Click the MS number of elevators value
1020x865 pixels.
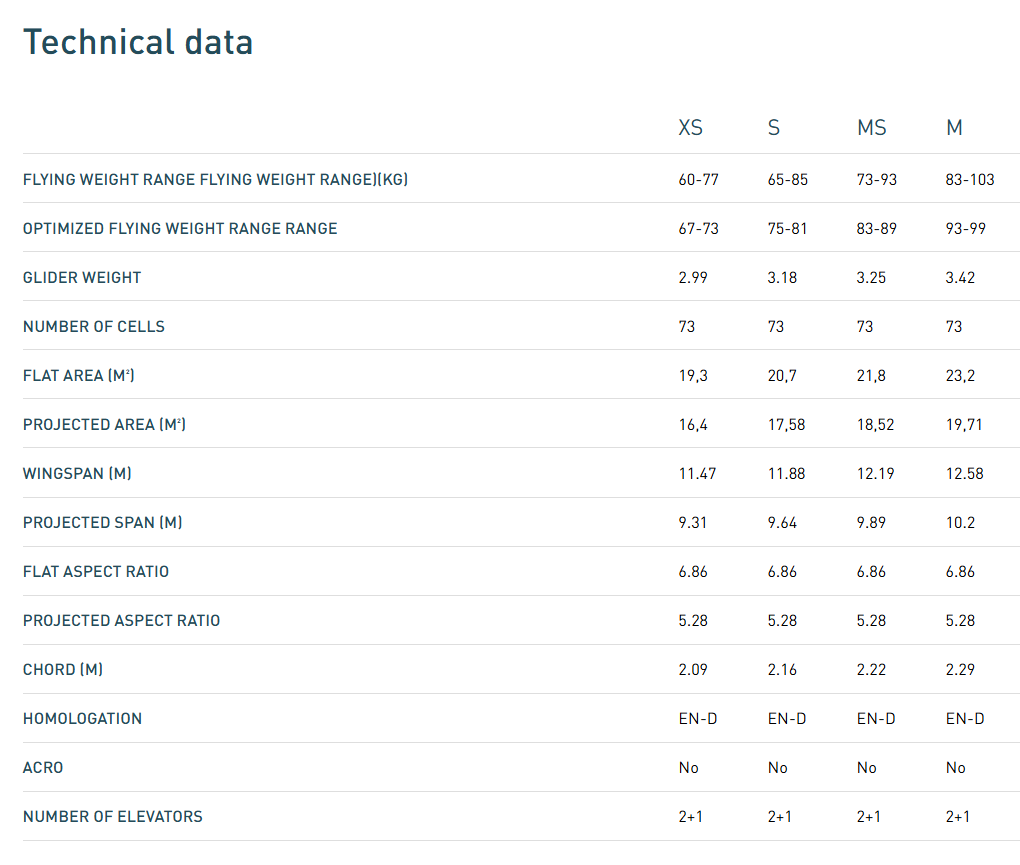[869, 817]
